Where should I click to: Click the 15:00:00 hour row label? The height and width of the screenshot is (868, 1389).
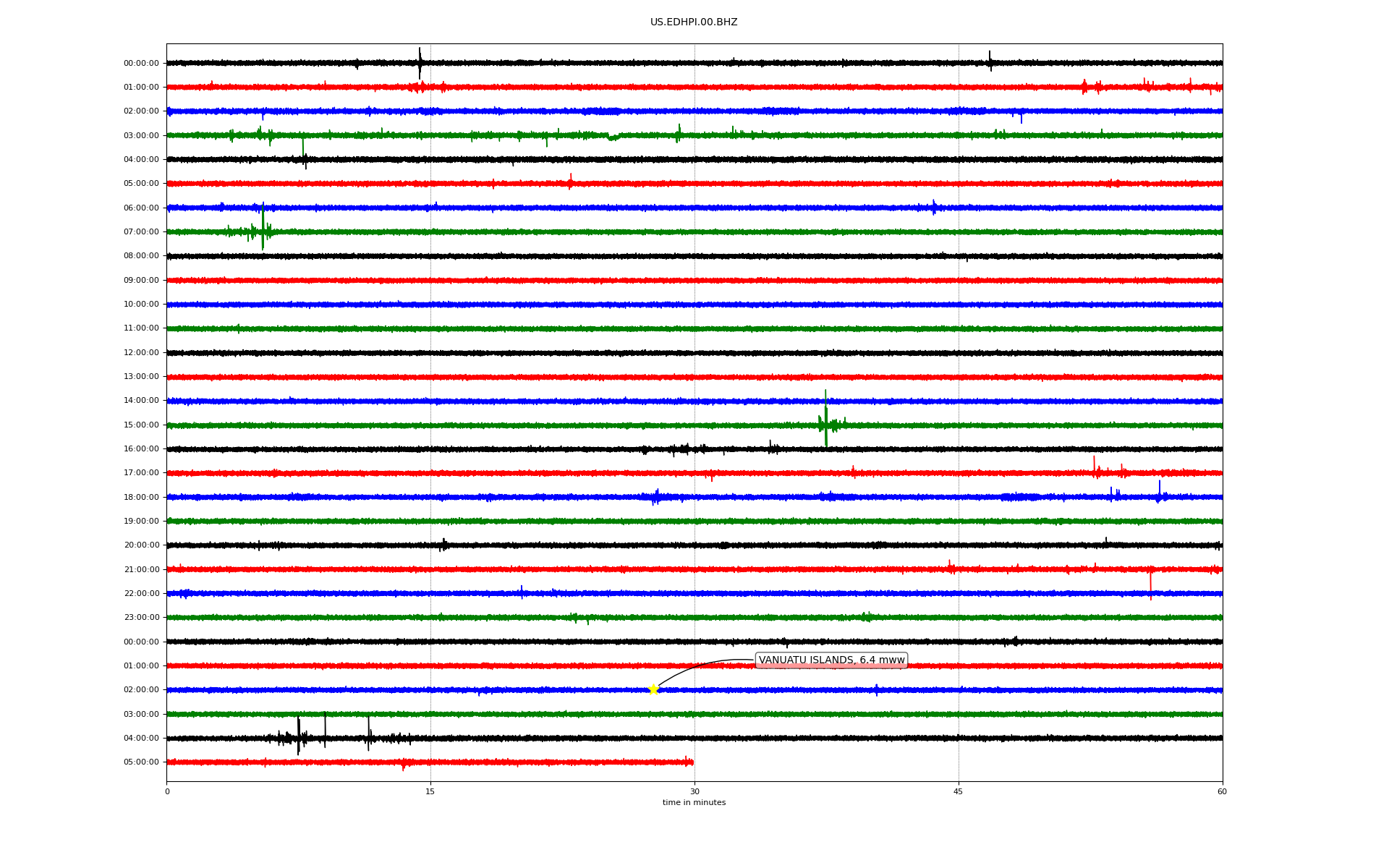click(x=141, y=425)
